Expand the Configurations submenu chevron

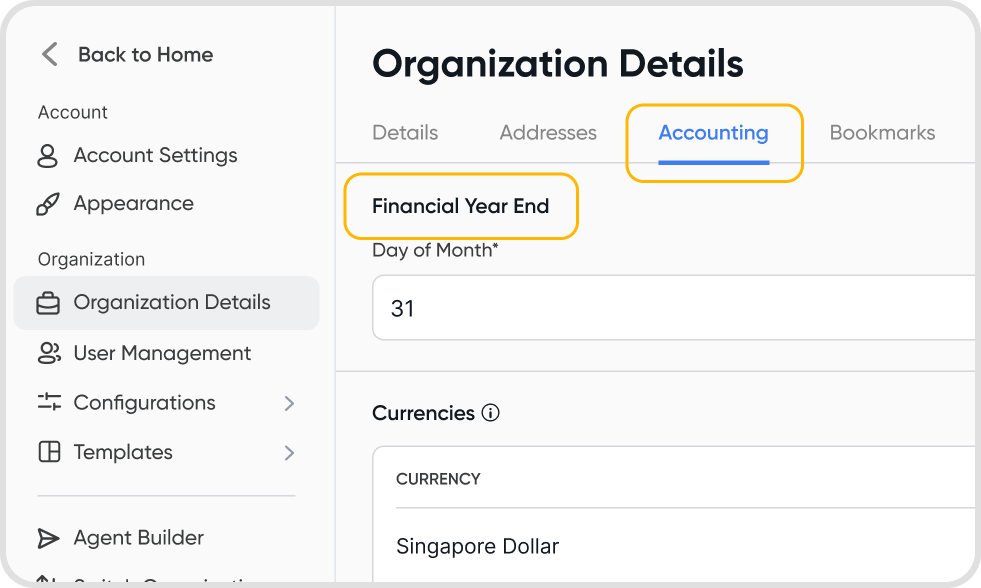pos(289,403)
